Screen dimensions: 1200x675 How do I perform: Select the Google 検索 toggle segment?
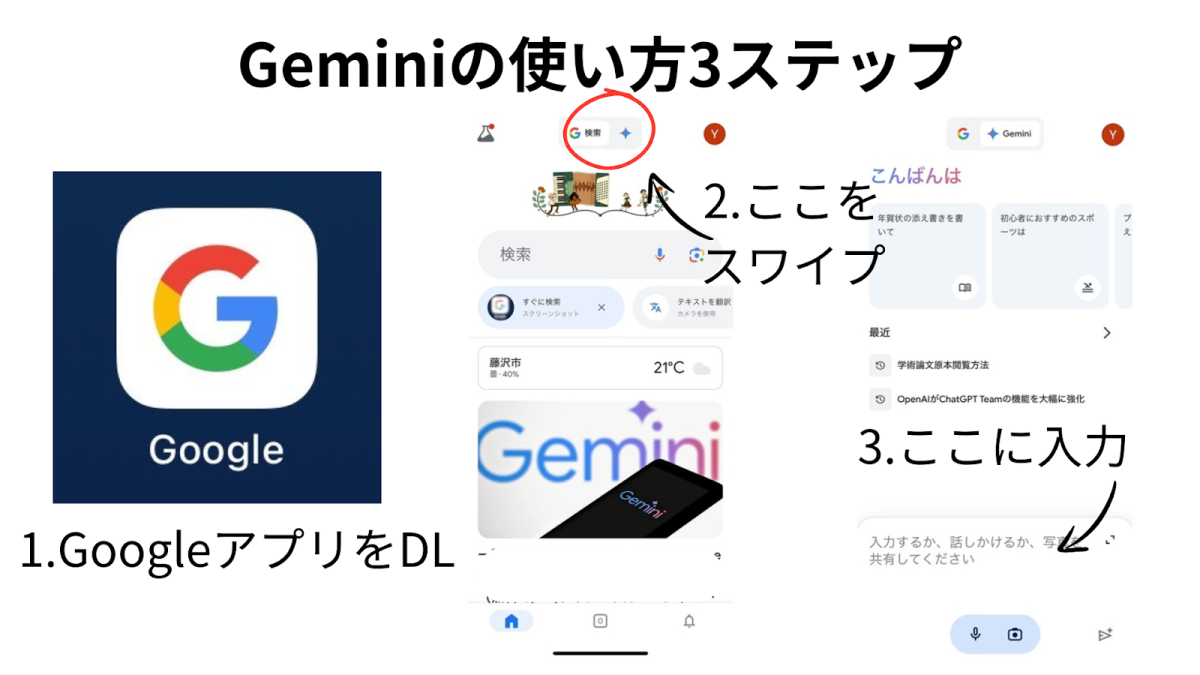587,133
